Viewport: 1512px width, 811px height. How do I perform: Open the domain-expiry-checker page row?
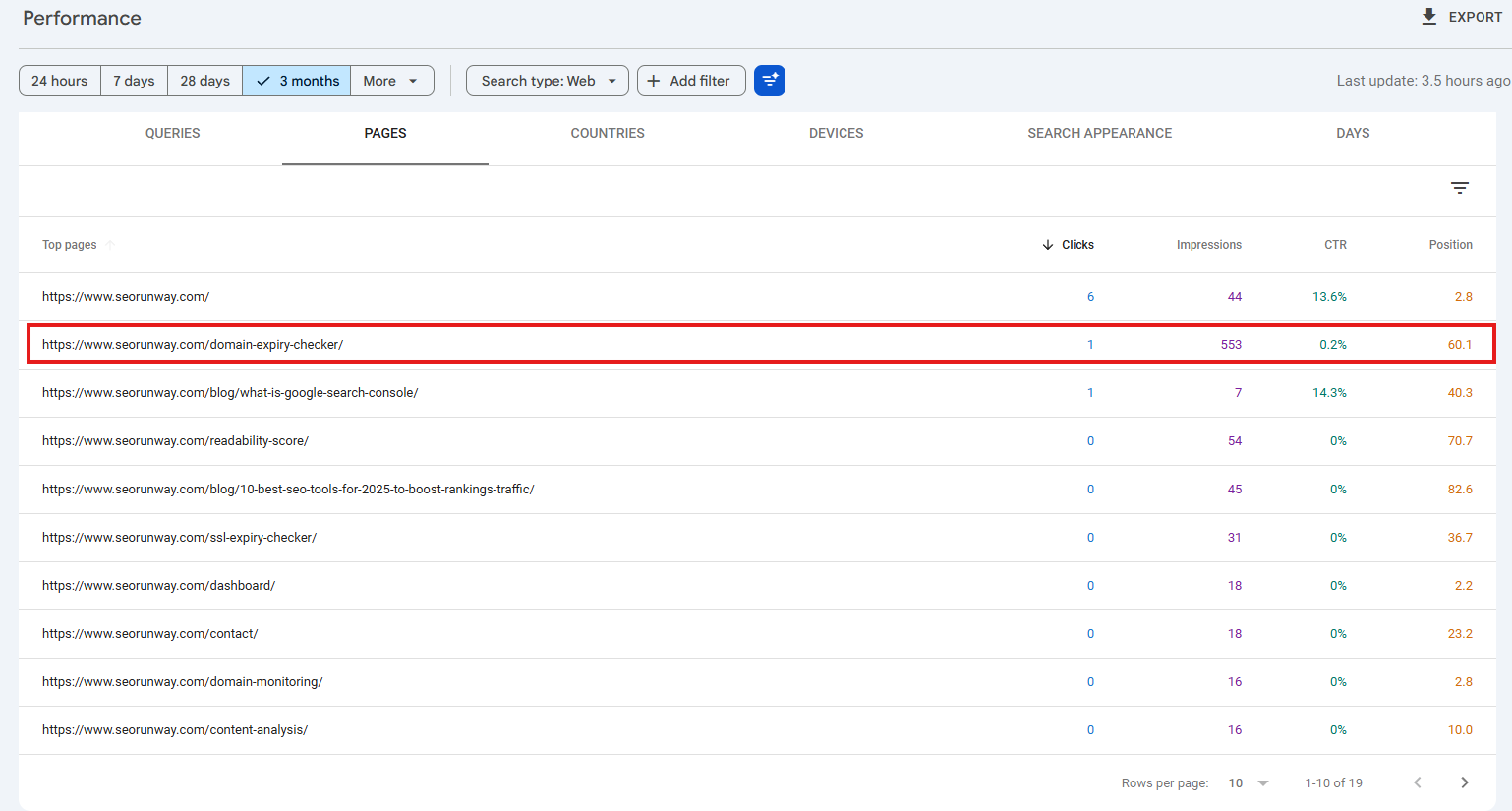(193, 345)
